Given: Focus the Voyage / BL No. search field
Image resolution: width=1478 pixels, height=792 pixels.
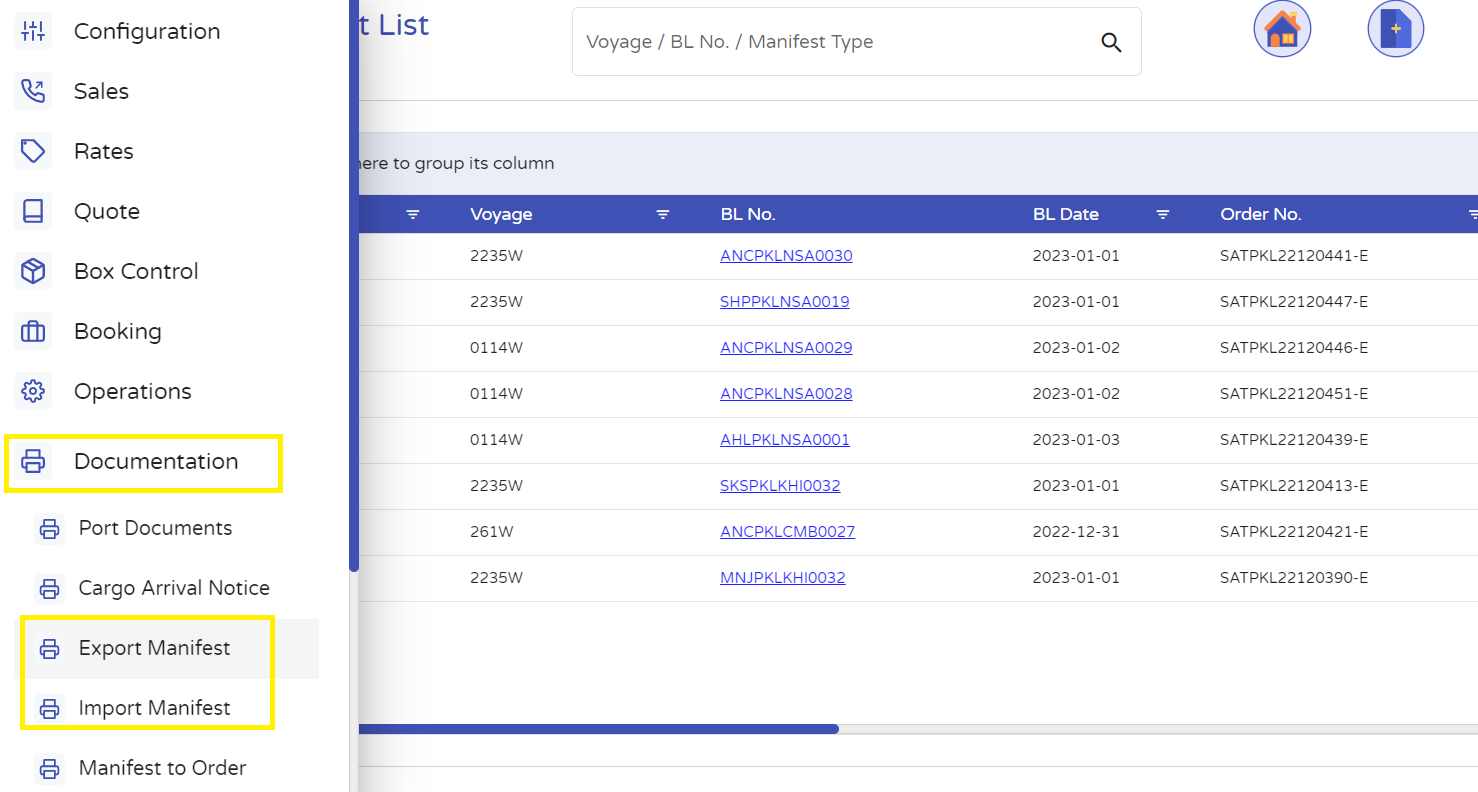Looking at the screenshot, I should click(x=830, y=42).
